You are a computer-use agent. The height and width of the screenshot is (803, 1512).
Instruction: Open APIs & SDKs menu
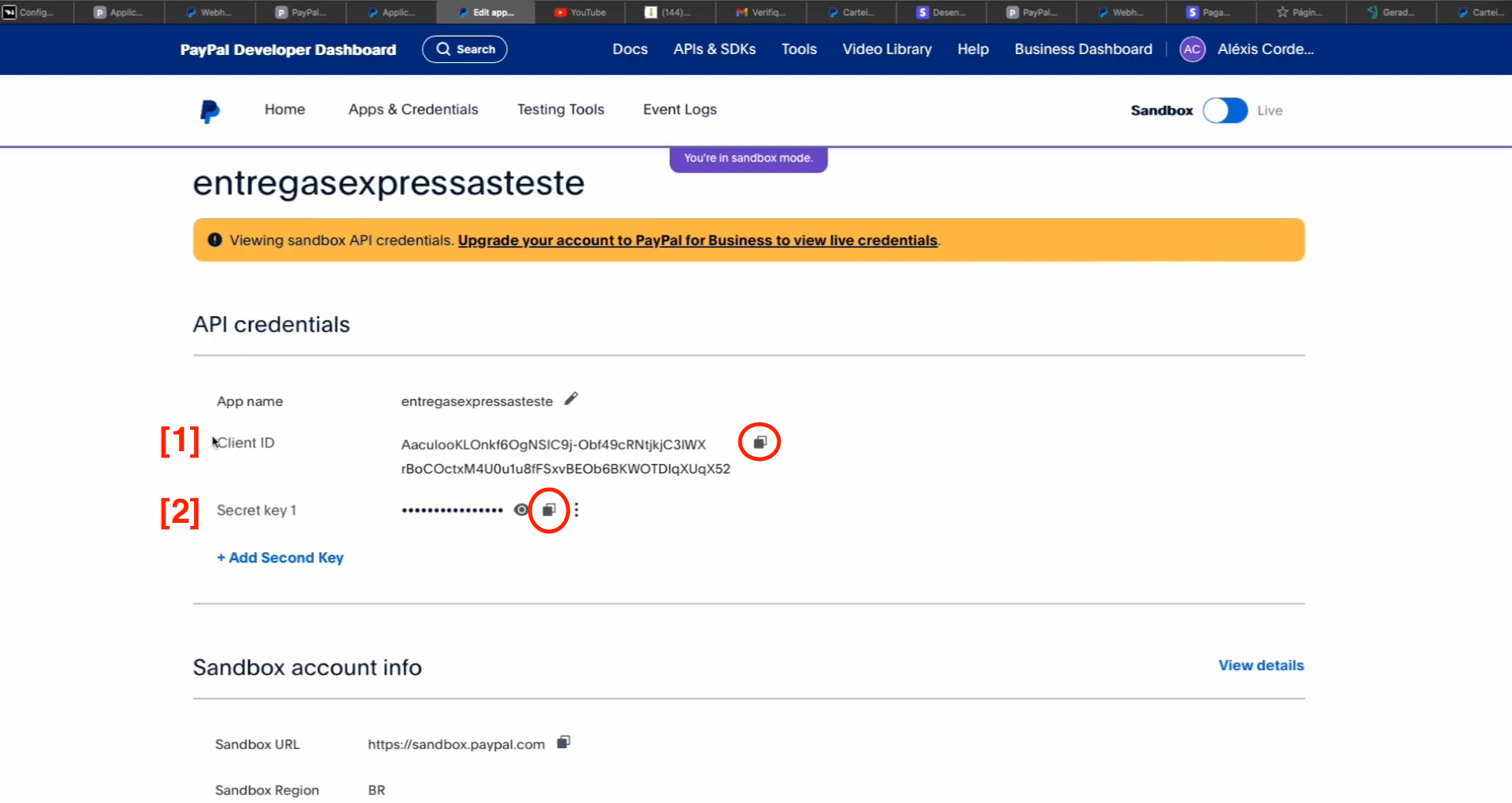tap(714, 49)
